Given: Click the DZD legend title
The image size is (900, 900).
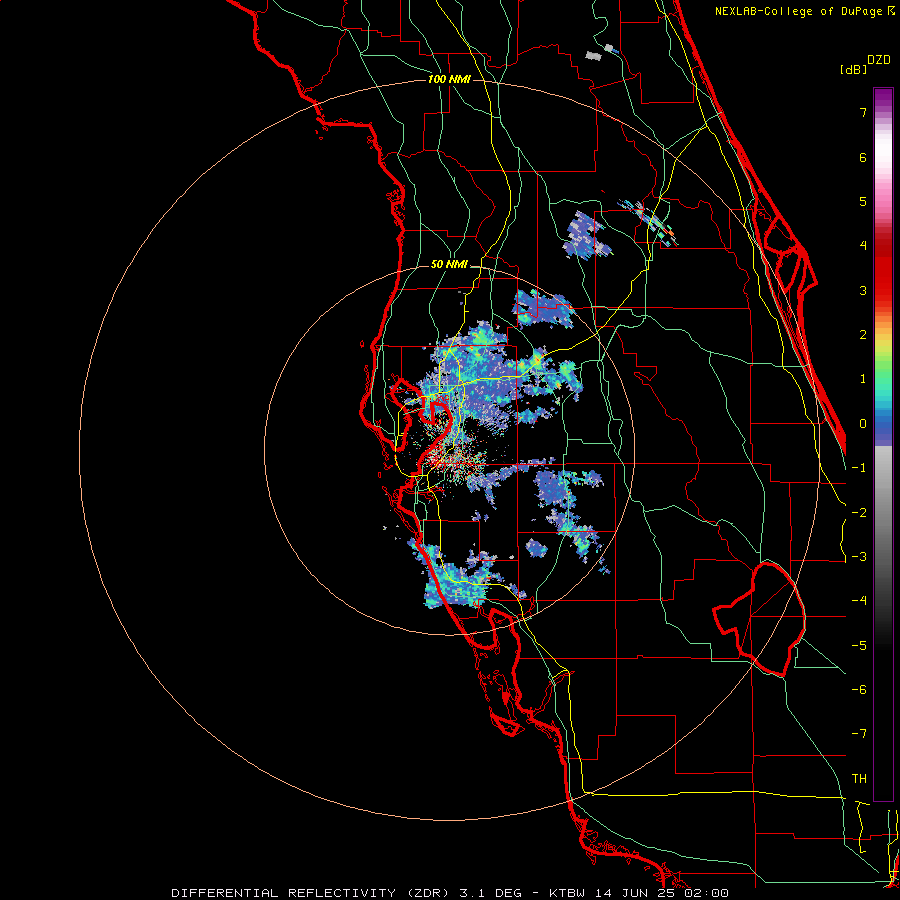Looking at the screenshot, I should 879,60.
